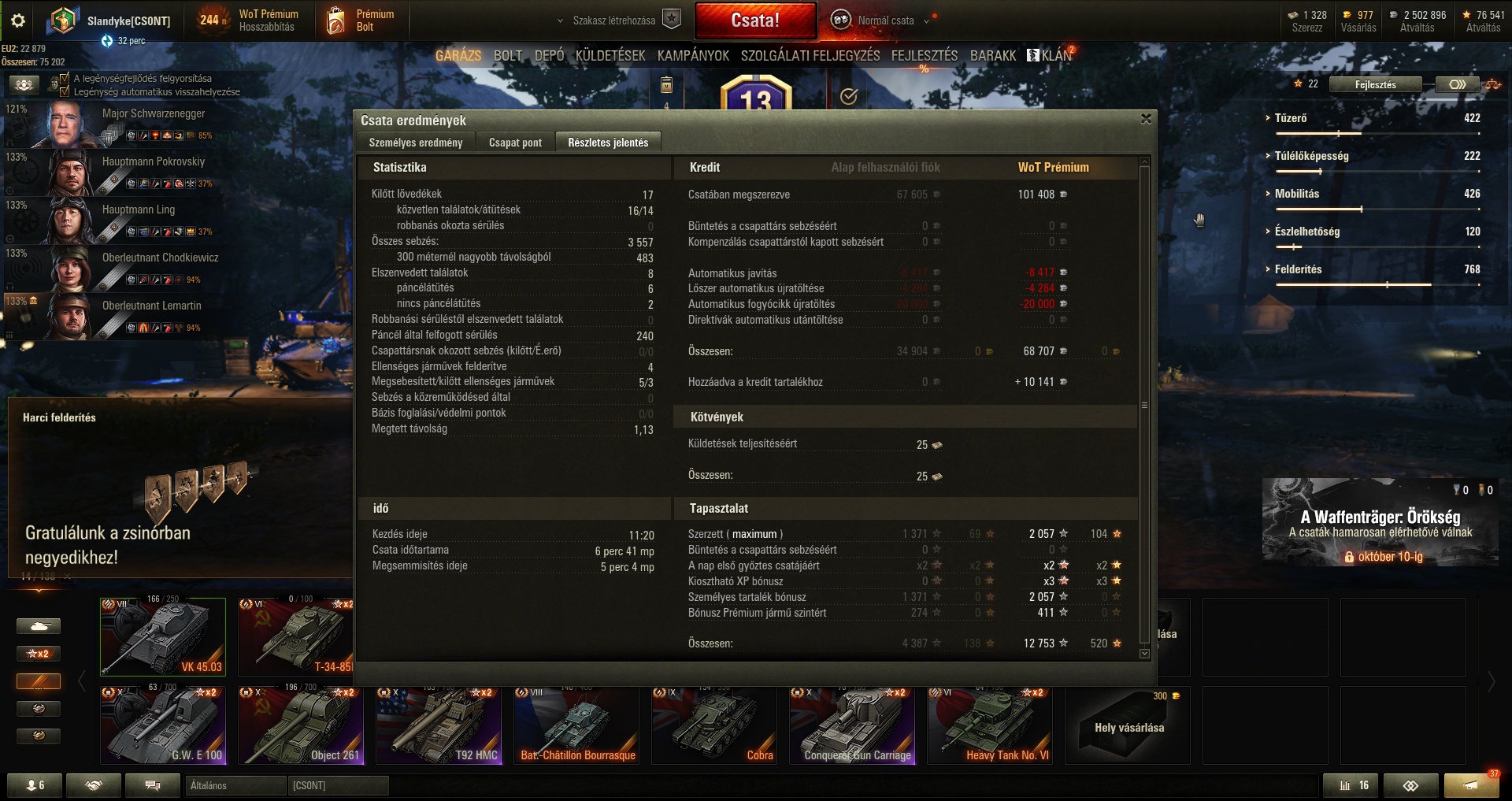Click the platoon star shield icon
Screen dimensions: 1512x801
pyautogui.click(x=671, y=20)
